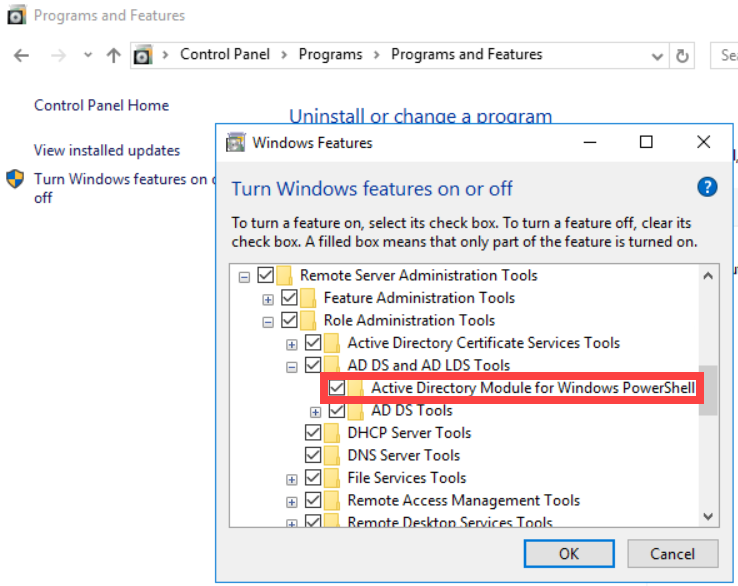Image resolution: width=738 pixels, height=586 pixels.
Task: Expand the AD DS Tools node
Action: (316, 411)
